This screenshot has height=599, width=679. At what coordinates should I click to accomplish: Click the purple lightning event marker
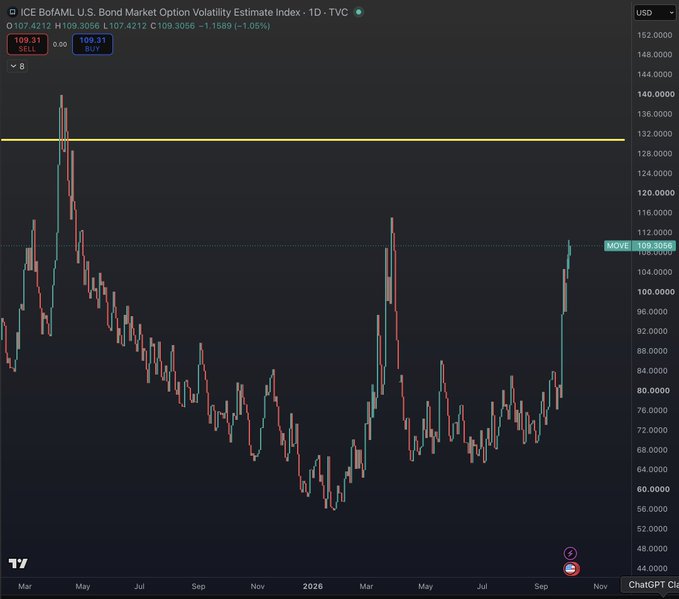coord(570,553)
